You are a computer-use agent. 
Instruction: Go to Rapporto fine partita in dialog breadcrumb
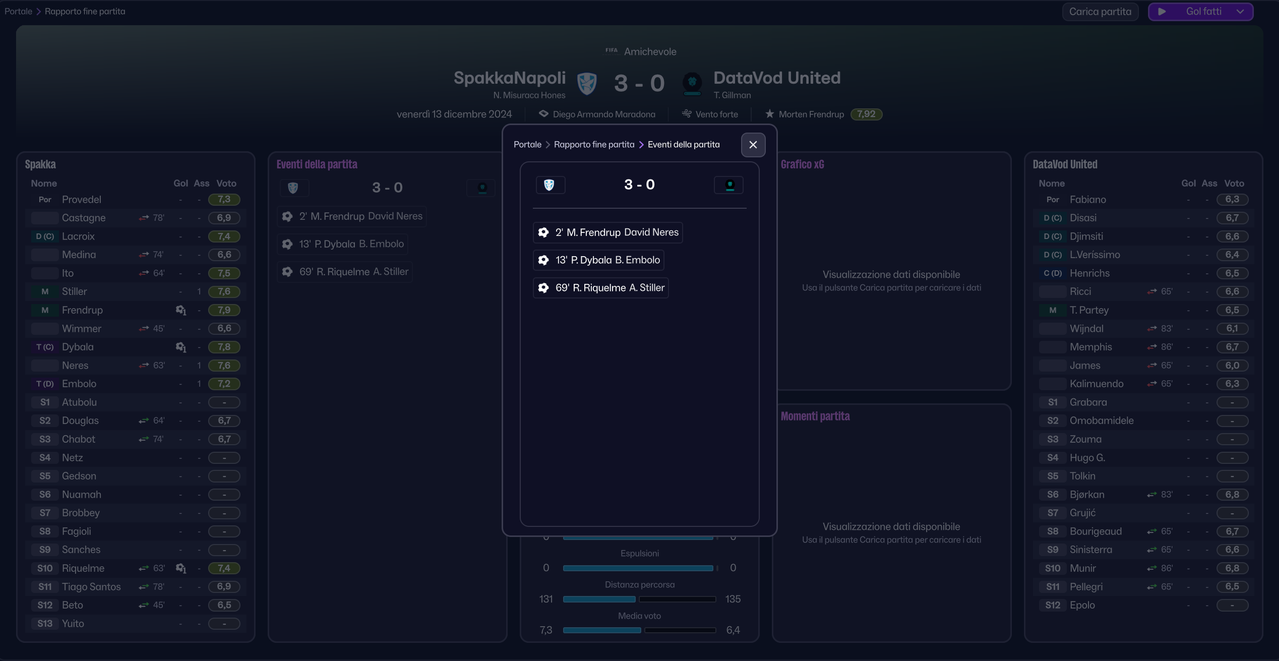pyautogui.click(x=594, y=145)
